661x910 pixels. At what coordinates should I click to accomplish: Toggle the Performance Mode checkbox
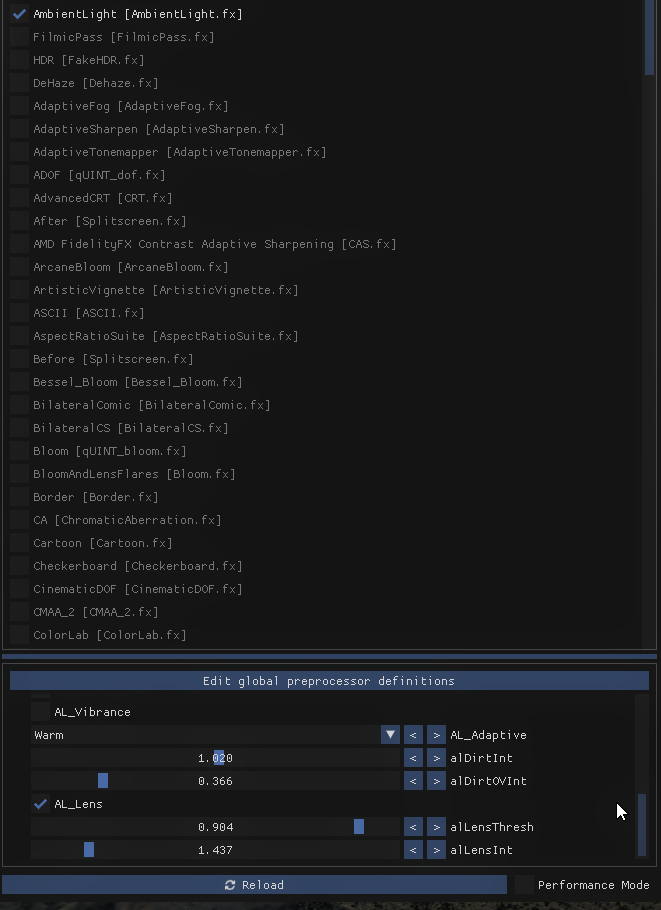[x=525, y=884]
